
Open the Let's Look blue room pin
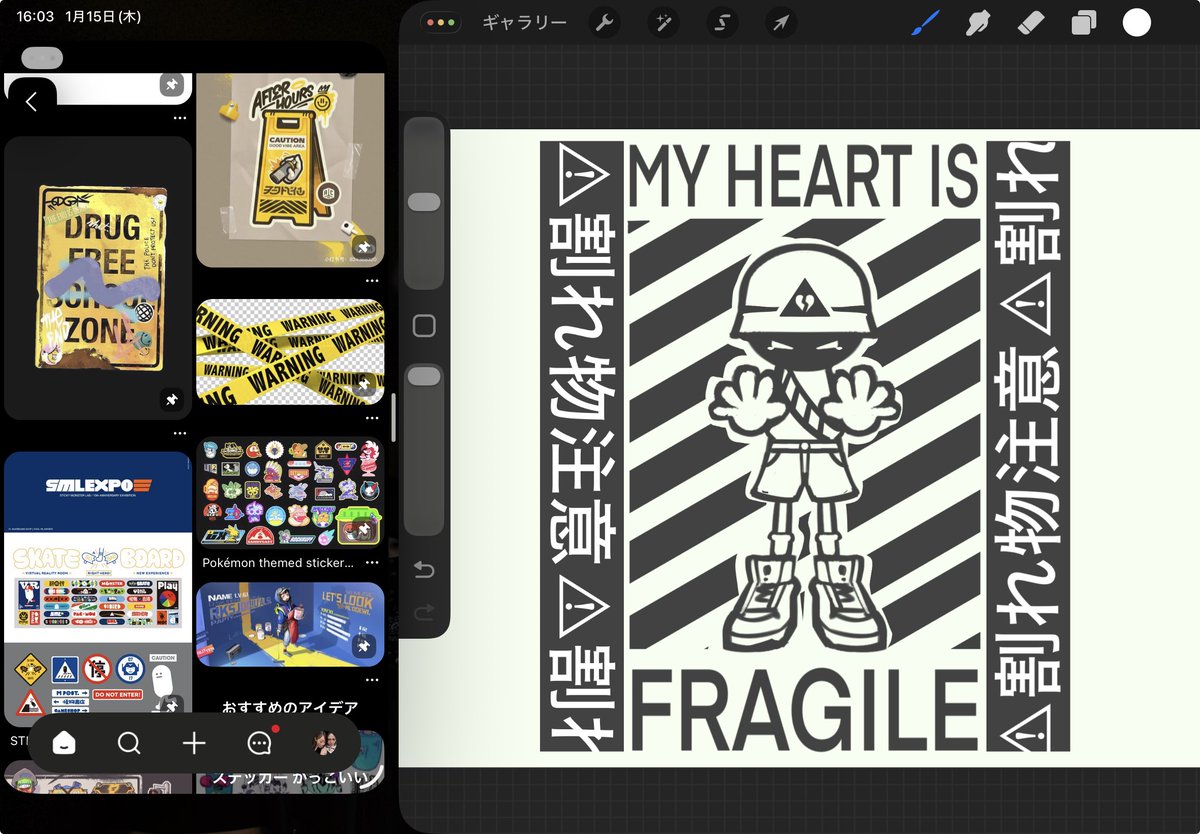point(290,624)
